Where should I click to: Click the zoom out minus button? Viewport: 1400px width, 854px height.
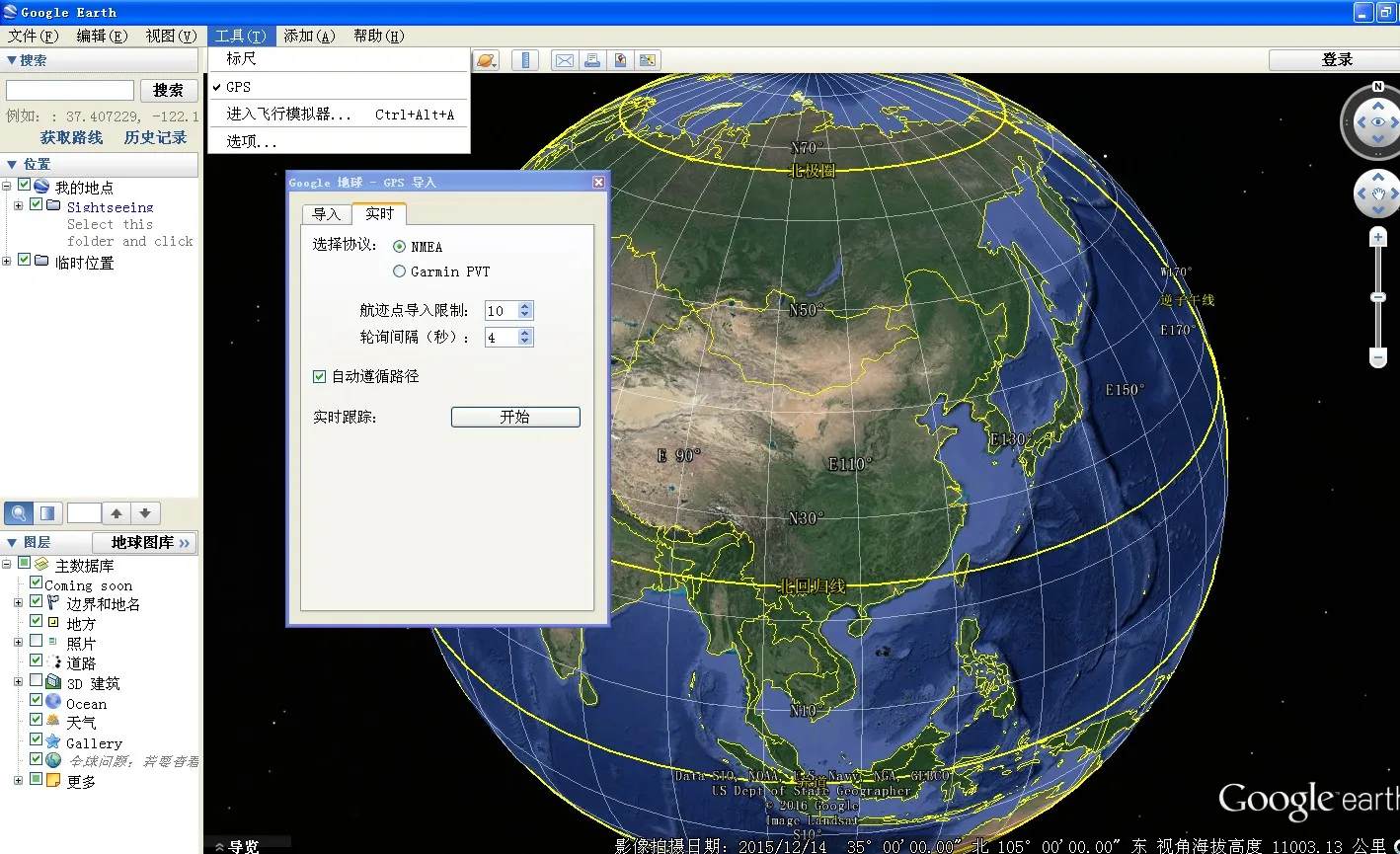click(1378, 356)
